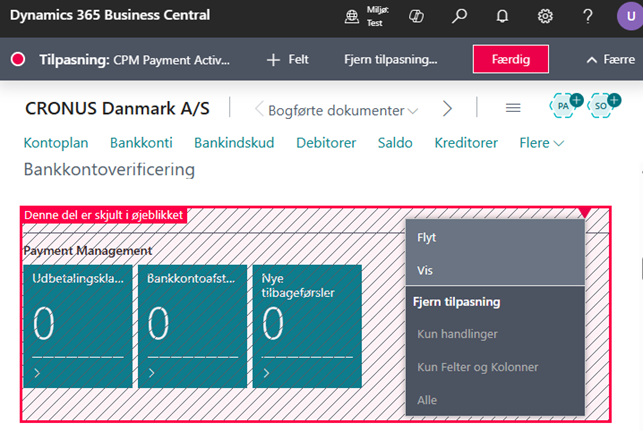
Task: Finish customization with Færdig button
Action: 511,59
